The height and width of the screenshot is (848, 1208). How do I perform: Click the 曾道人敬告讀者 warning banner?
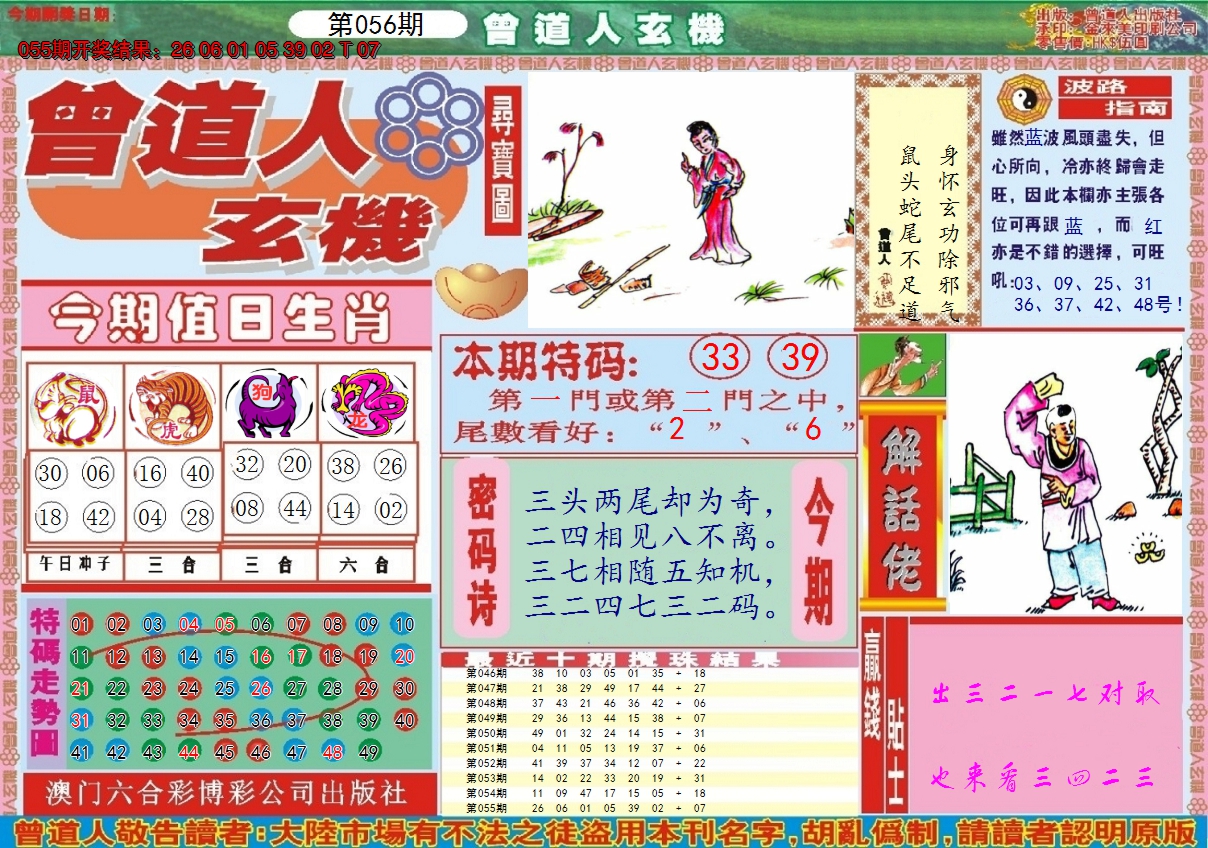604,832
